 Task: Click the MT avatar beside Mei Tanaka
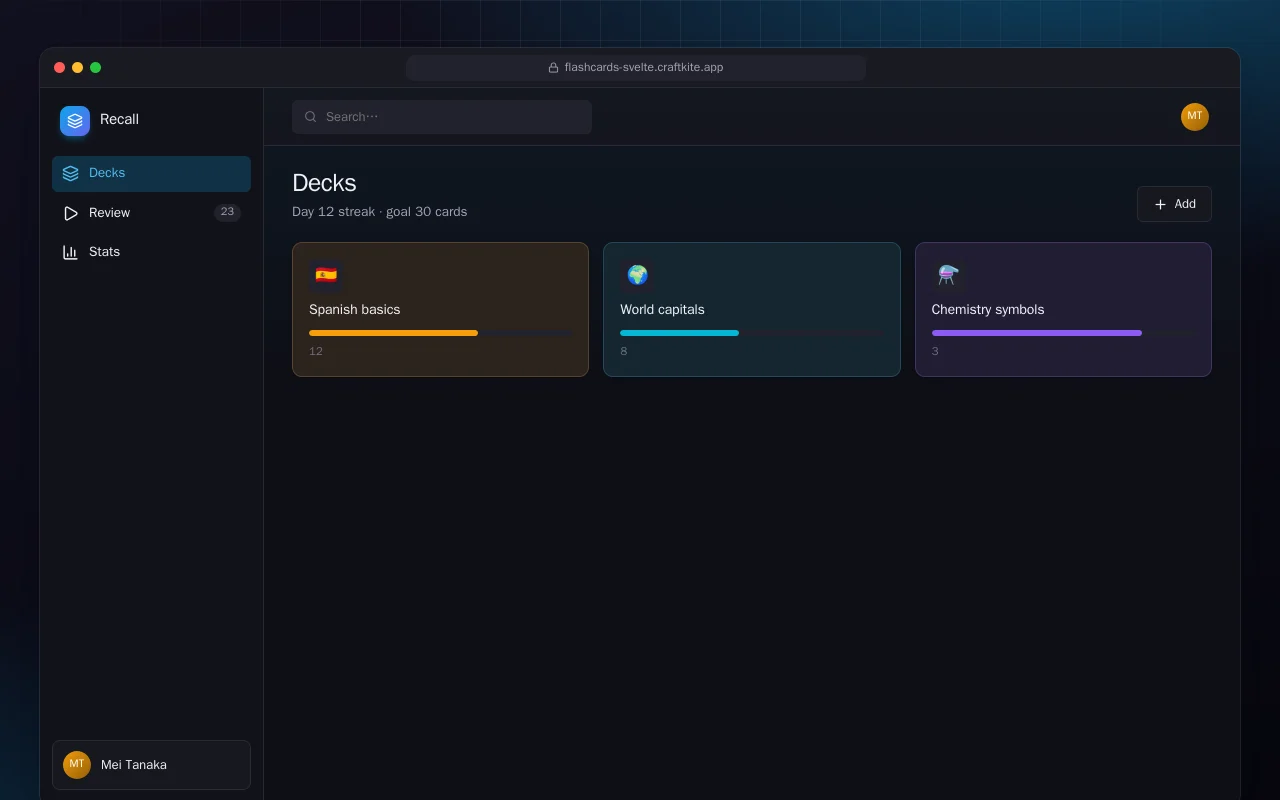point(77,765)
